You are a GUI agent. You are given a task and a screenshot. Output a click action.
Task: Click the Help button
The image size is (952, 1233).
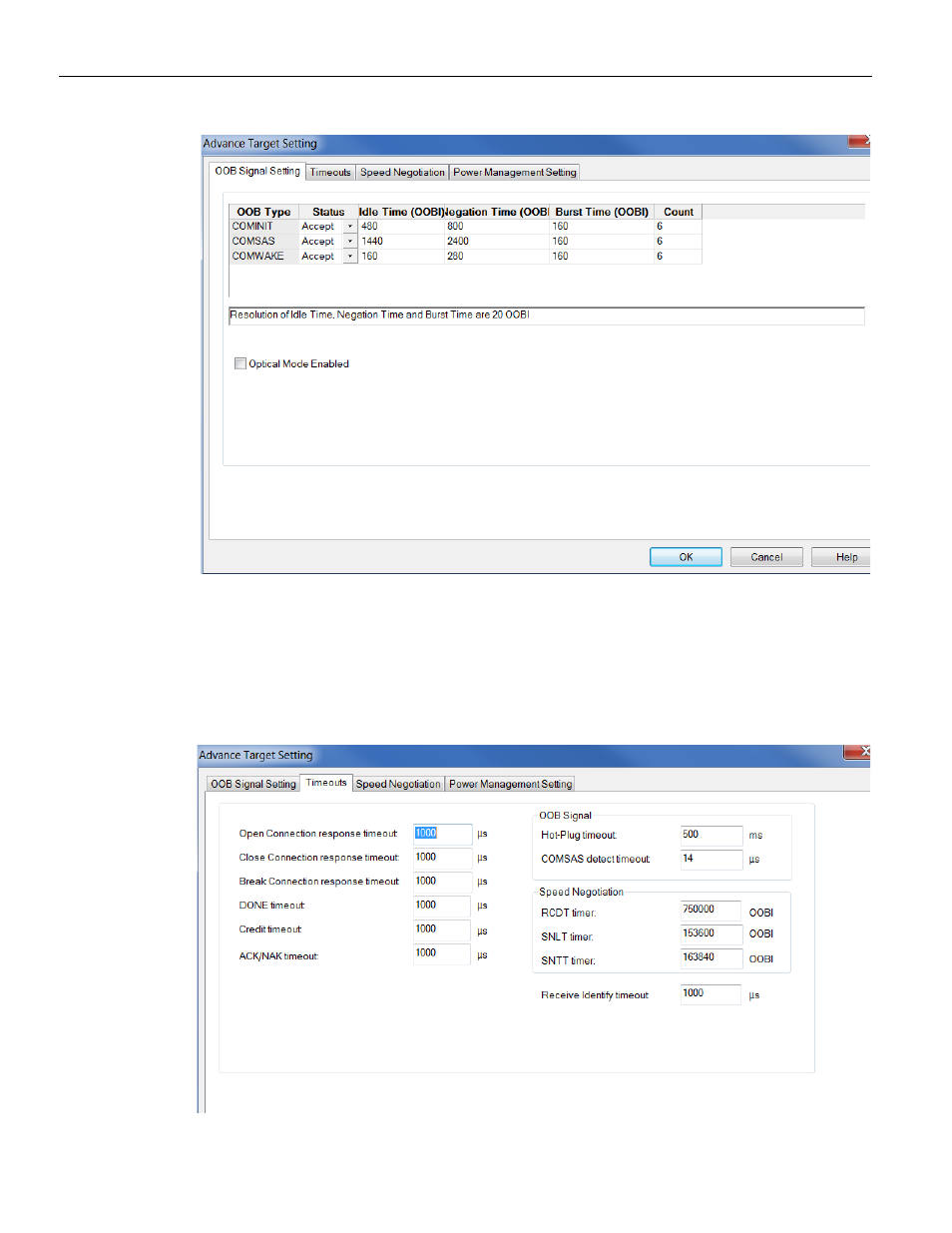(x=841, y=557)
